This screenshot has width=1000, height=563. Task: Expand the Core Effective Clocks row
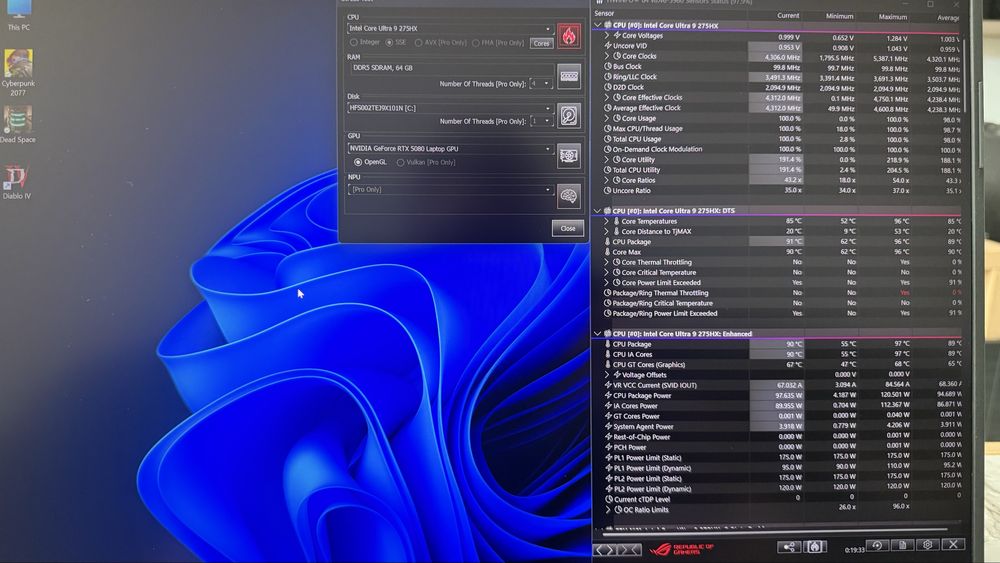[607, 98]
